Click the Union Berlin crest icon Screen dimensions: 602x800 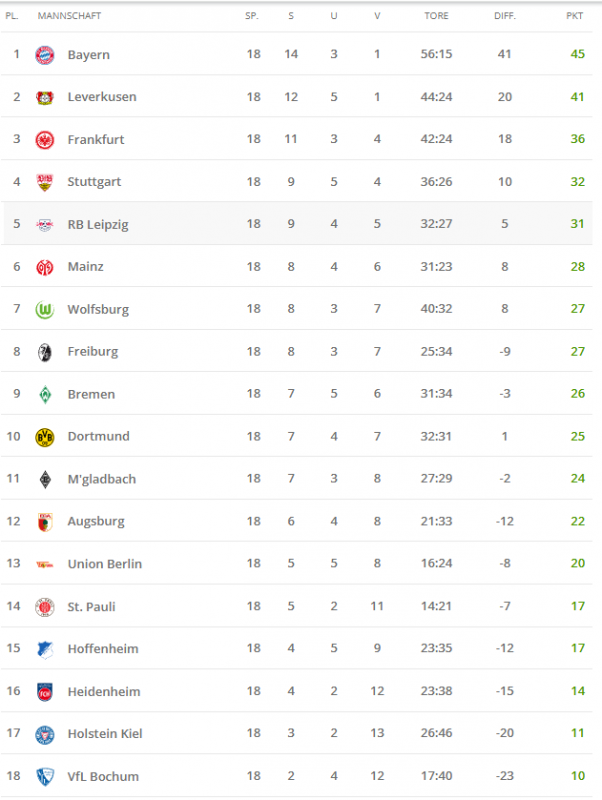click(x=45, y=564)
